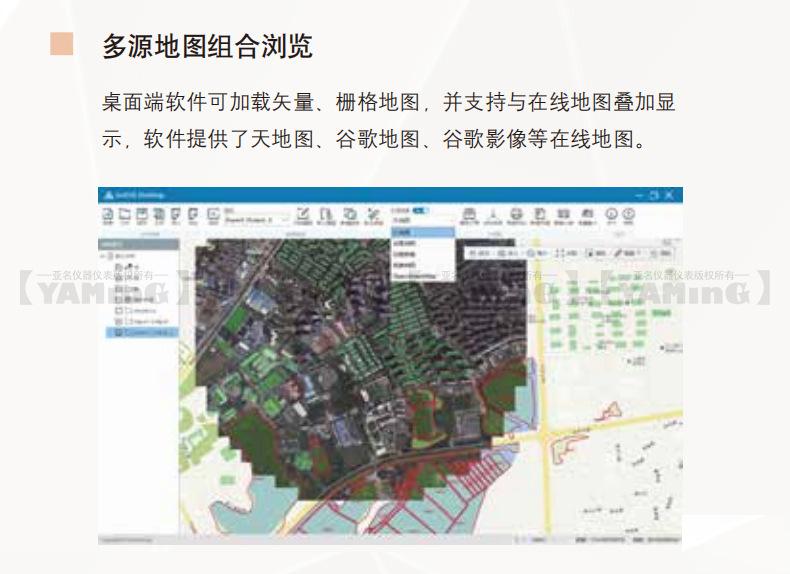Click the Open folder toolbar icon
Screen dimensions: 790x574
coord(125,214)
